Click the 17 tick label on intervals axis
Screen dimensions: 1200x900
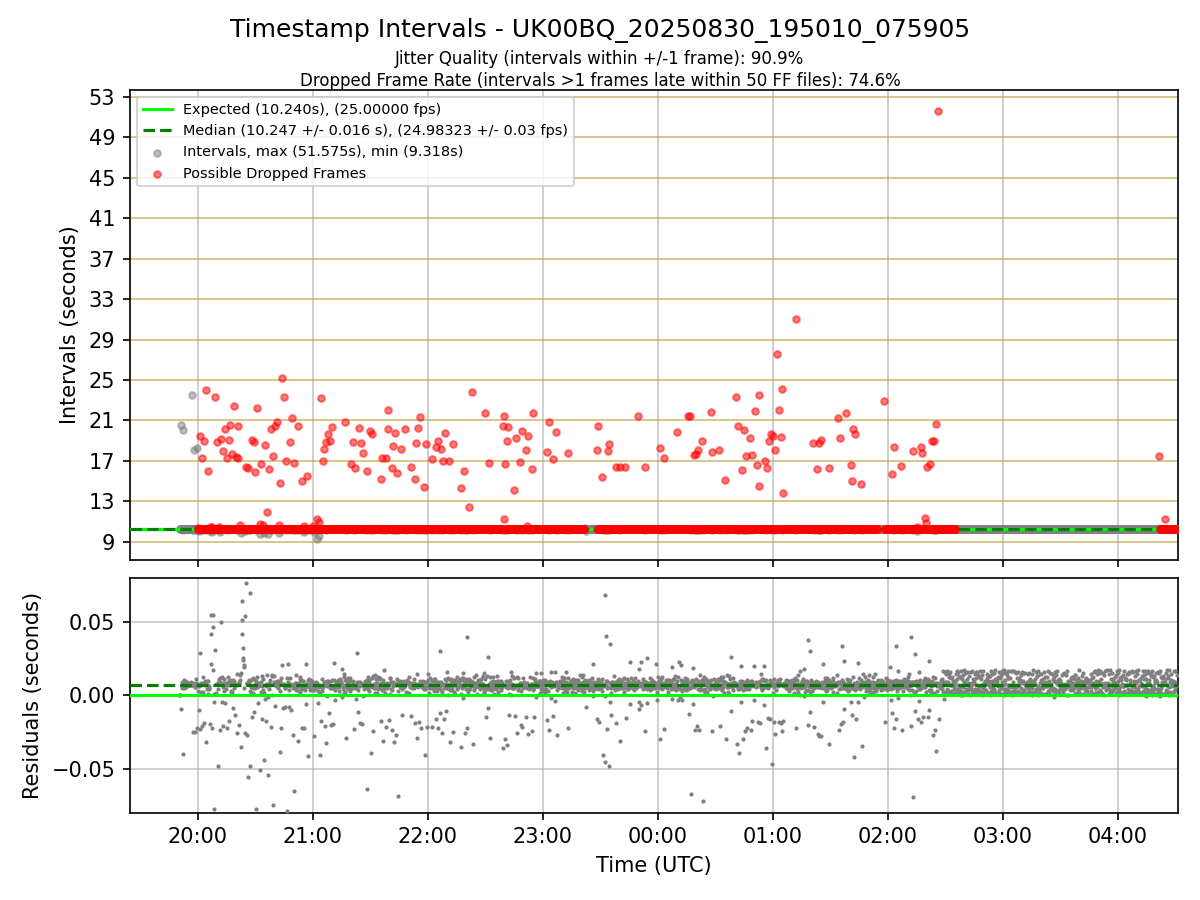pyautogui.click(x=101, y=461)
